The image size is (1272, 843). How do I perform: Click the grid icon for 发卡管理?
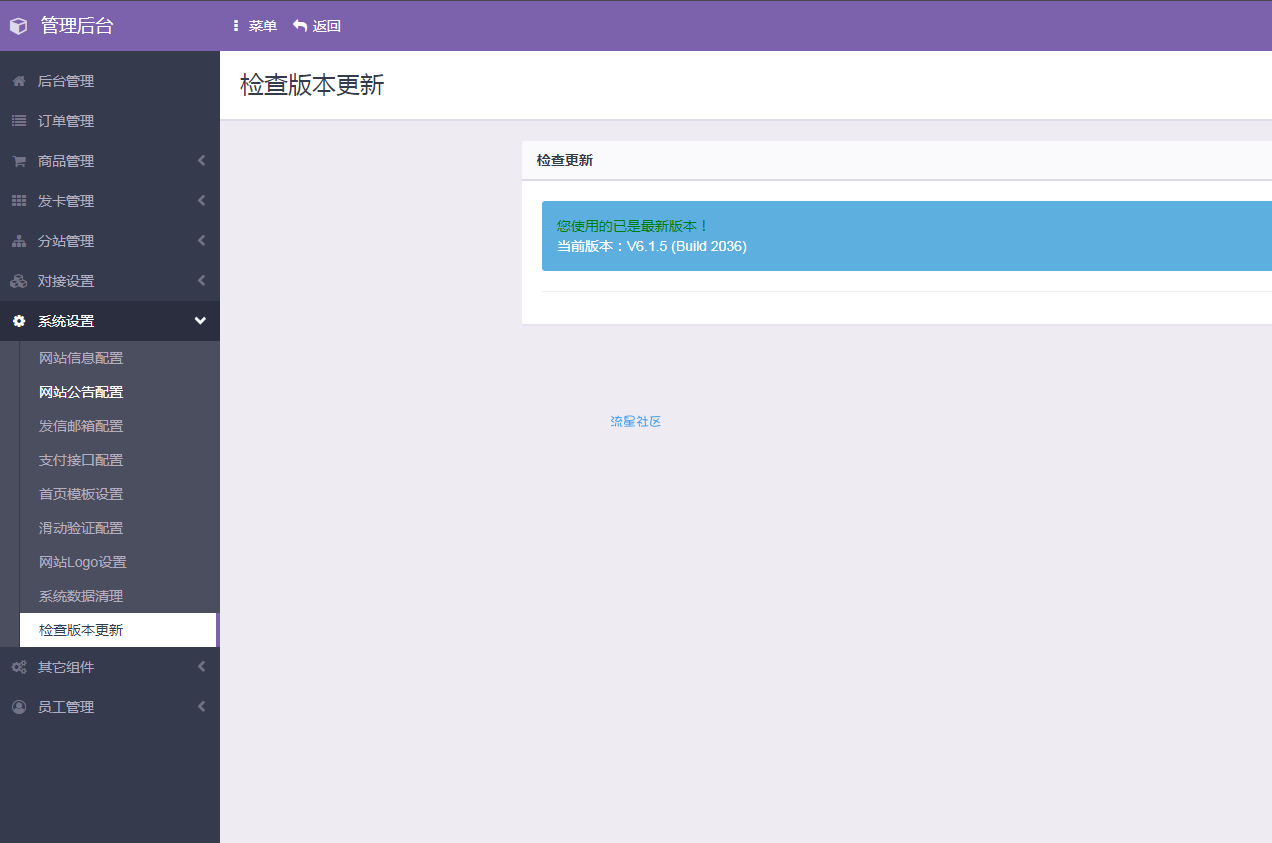tap(19, 201)
